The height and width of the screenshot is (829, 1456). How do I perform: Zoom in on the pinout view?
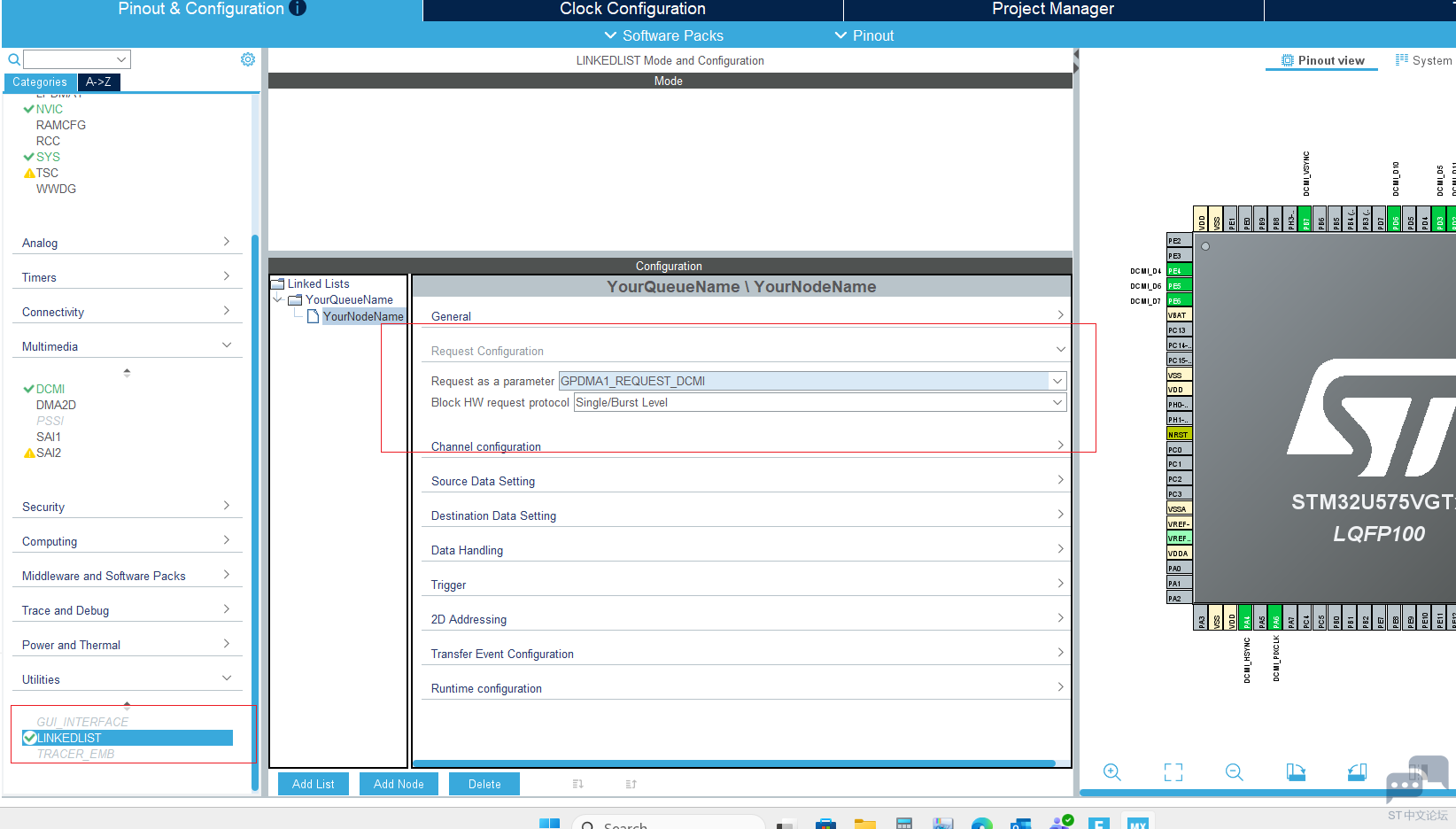pos(1112,771)
